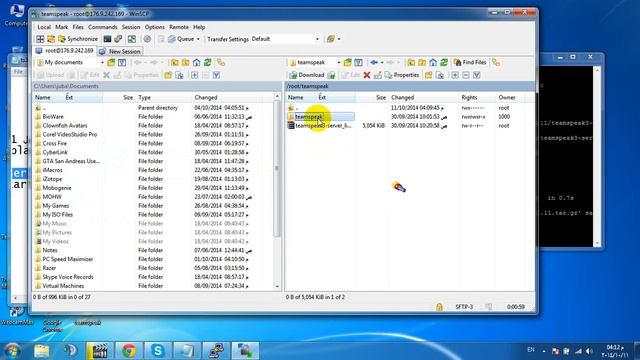
Task: Click the local panel filter icon
Action: (x=122, y=62)
